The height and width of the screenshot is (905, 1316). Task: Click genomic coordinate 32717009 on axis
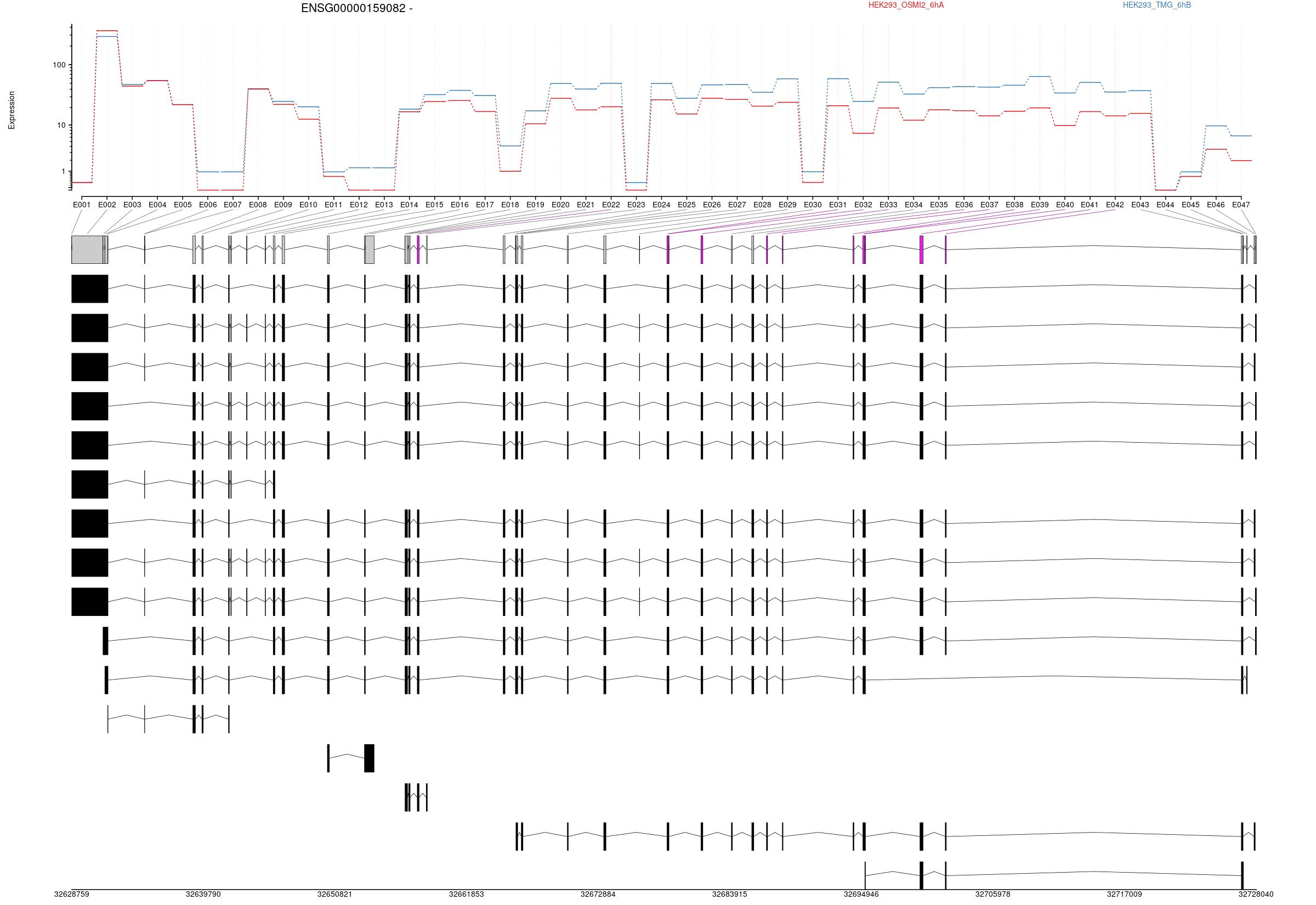pos(1125,894)
